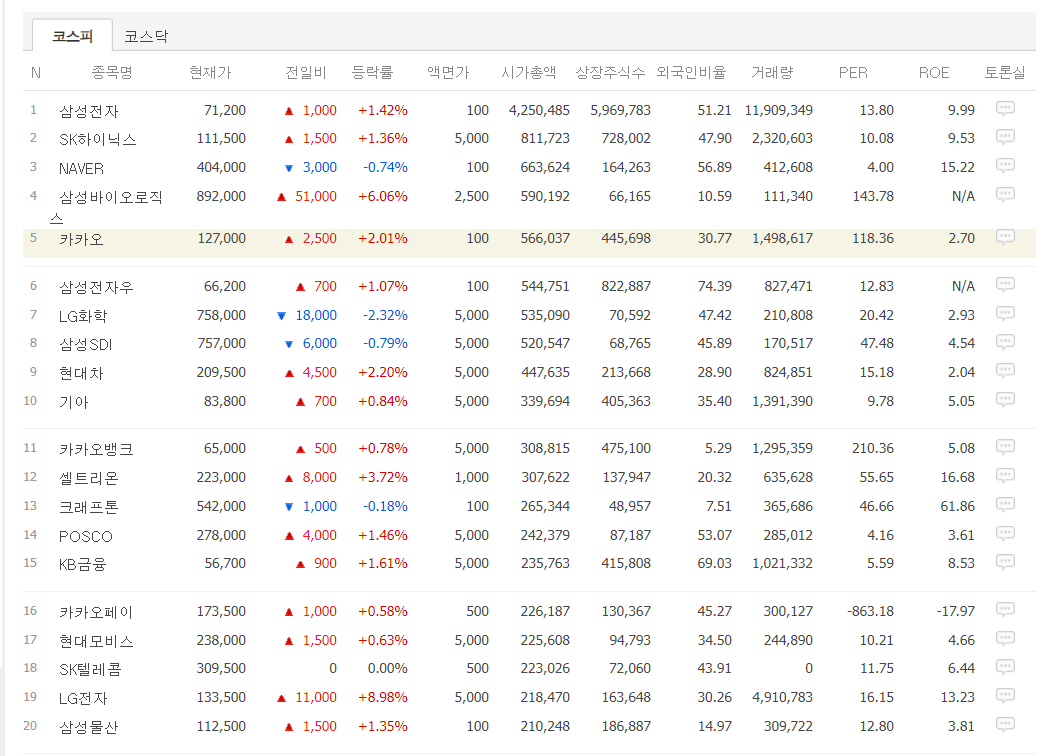Open discussion board icon for 삼성전자
The height and width of the screenshot is (756, 1064).
click(1005, 109)
